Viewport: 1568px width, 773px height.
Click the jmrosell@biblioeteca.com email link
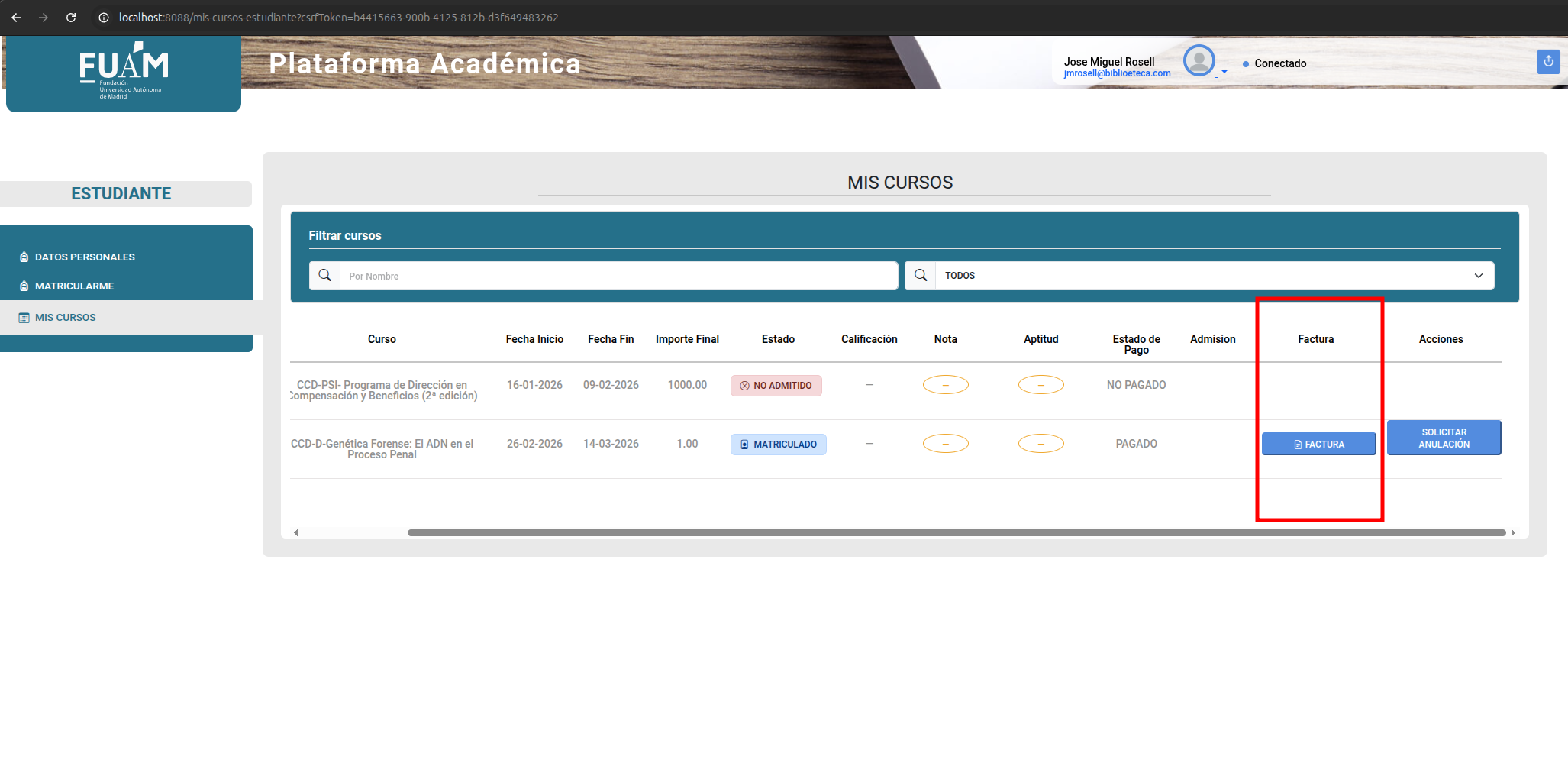click(1117, 73)
